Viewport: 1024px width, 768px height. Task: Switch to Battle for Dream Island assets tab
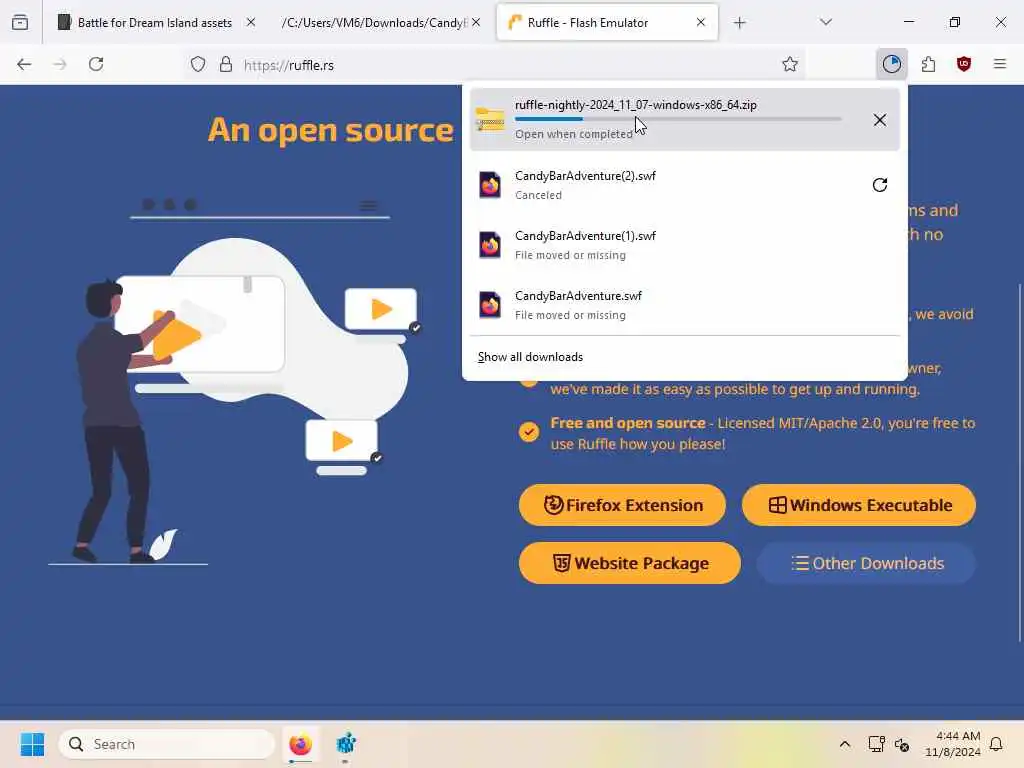click(x=155, y=22)
